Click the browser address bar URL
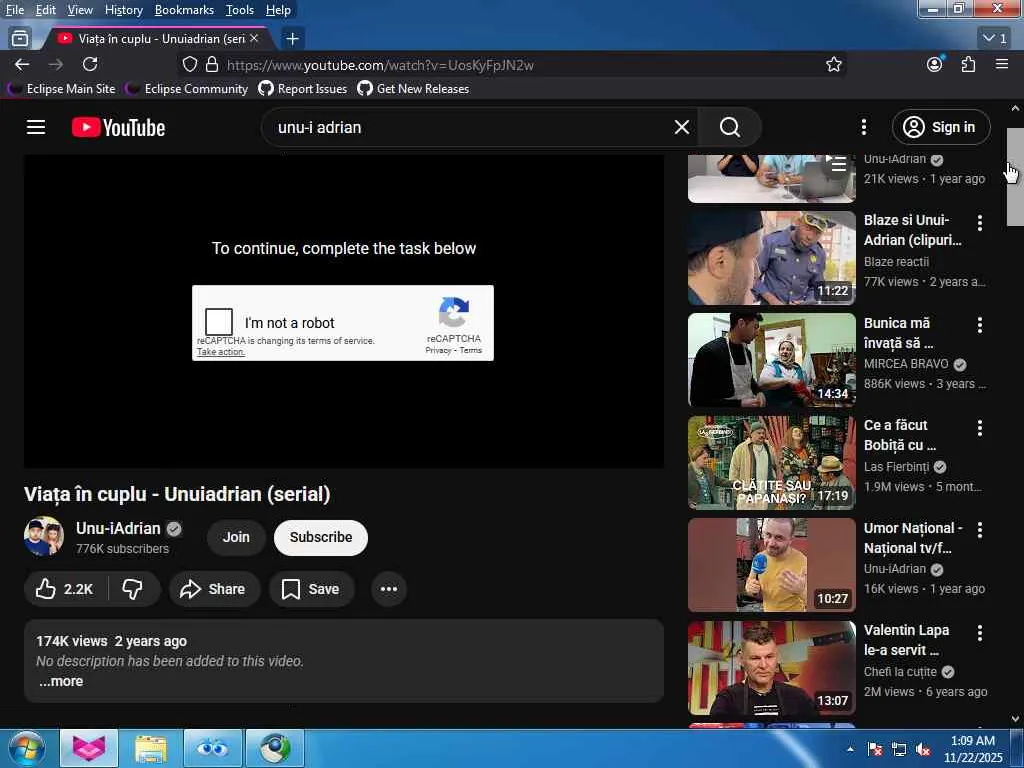 [x=380, y=65]
